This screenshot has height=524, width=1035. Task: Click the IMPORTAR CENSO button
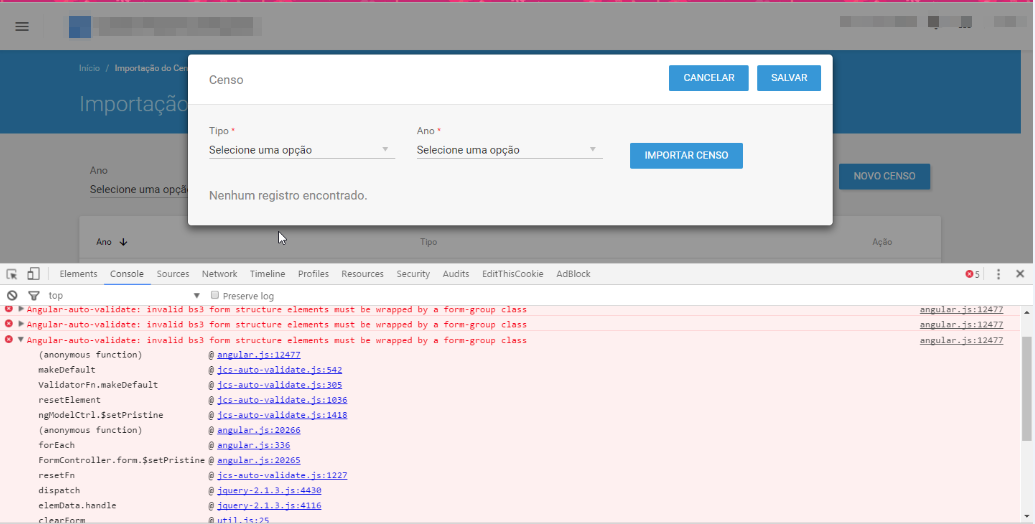point(686,156)
